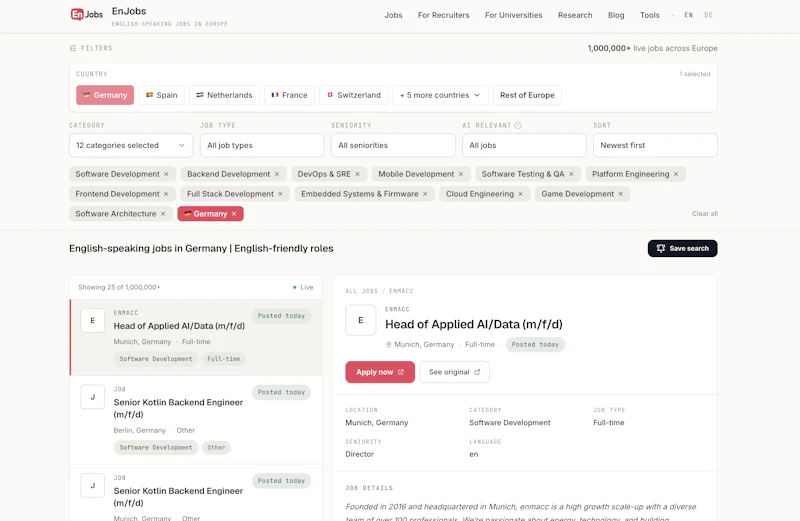Viewport: 800px width, 521px height.
Task: Click Full-time tag on ENMACC card
Action: click(x=223, y=359)
